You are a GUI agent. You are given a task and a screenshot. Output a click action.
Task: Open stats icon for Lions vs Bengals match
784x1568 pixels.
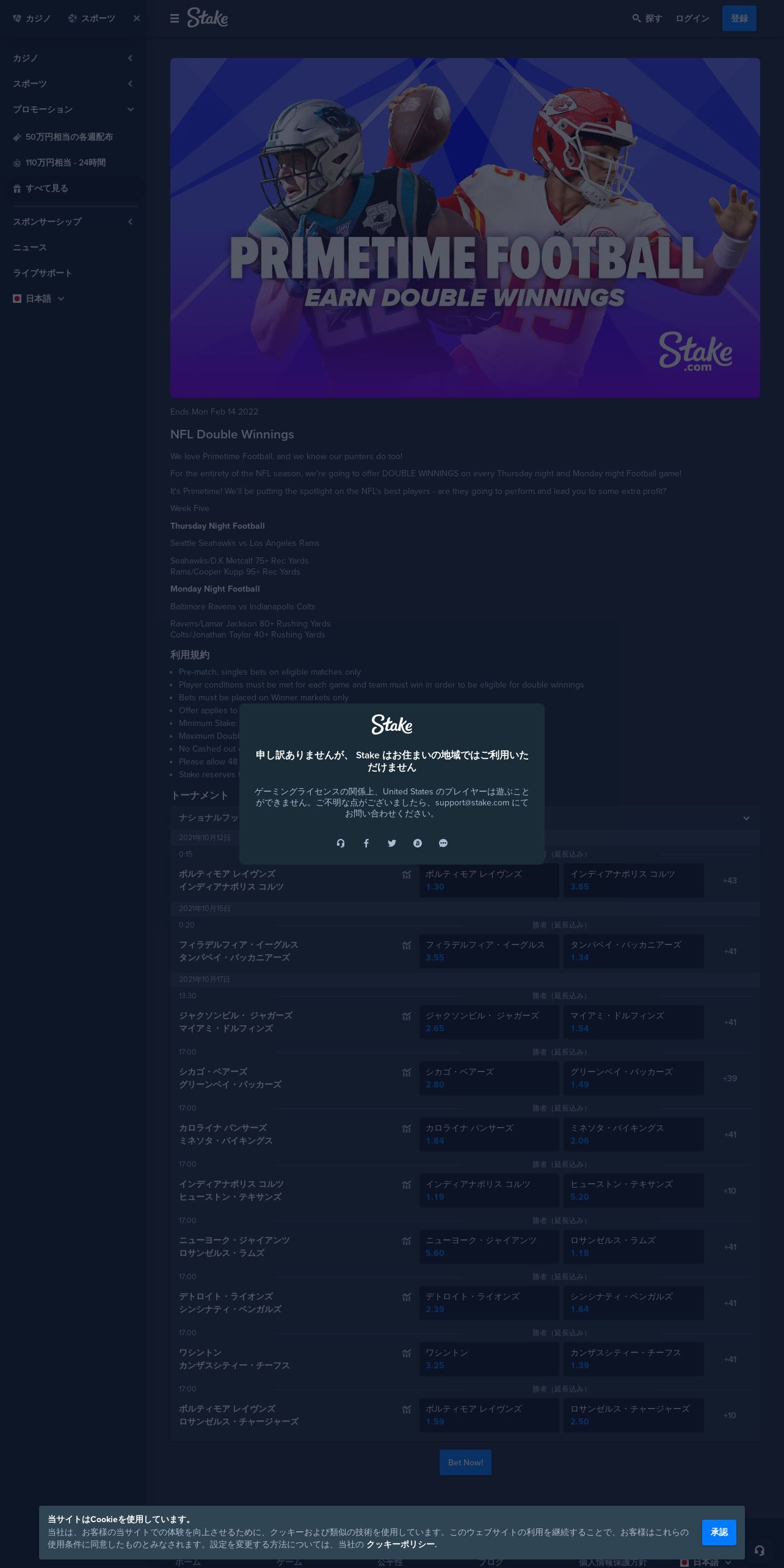(407, 1298)
